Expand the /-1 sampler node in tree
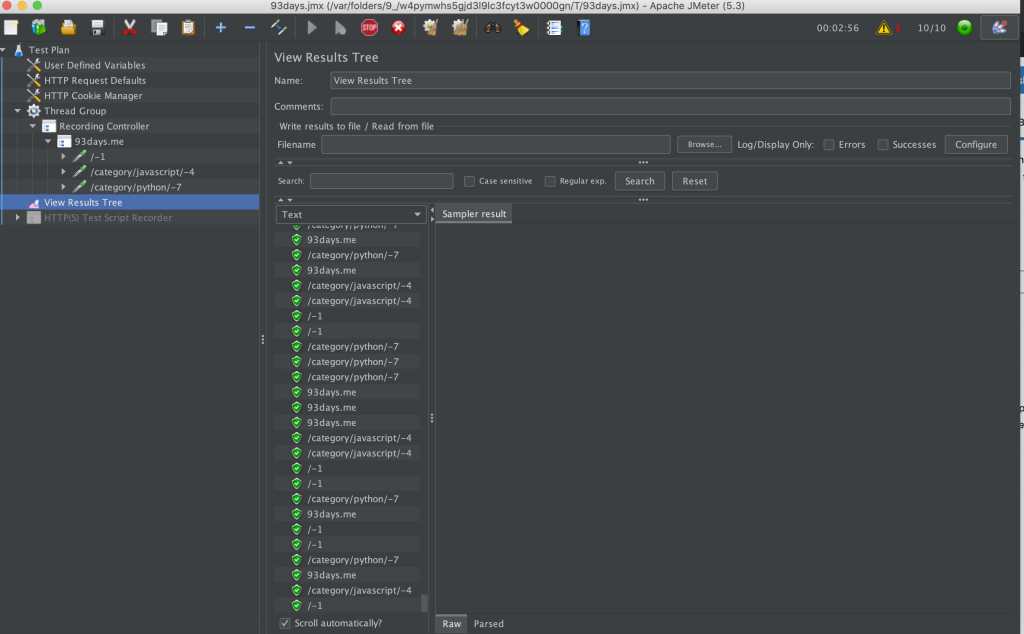The image size is (1024, 634). pos(63,157)
